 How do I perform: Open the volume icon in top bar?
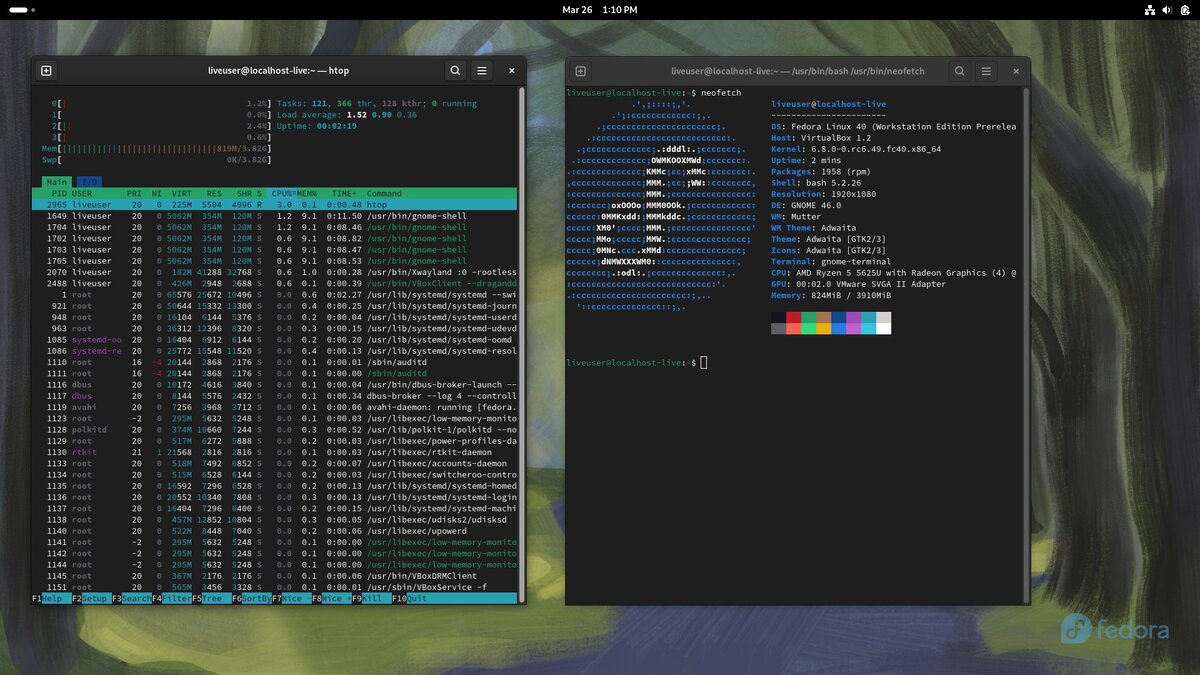point(1167,9)
